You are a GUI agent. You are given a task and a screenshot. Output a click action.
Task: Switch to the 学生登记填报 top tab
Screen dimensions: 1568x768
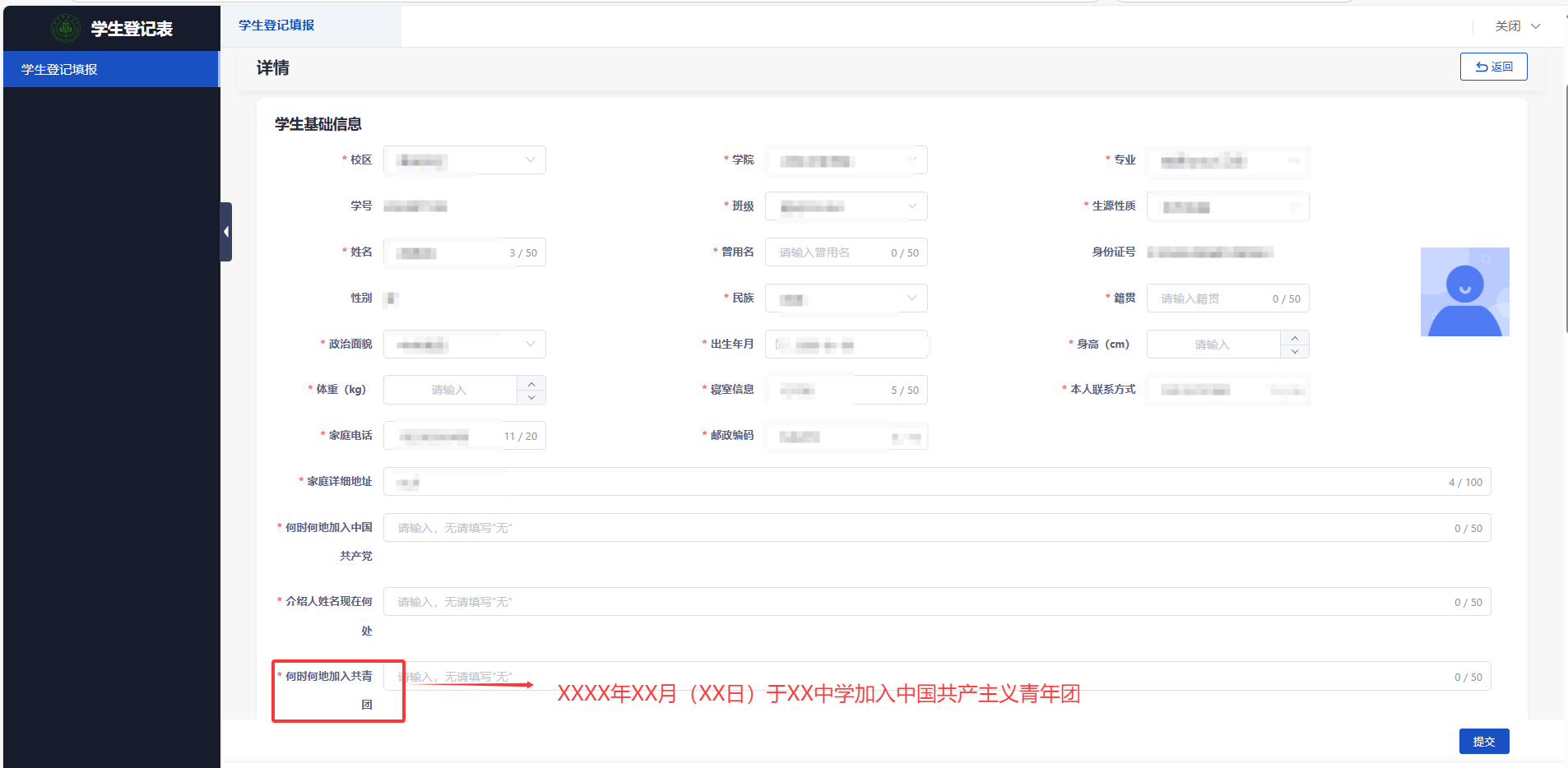tap(277, 25)
